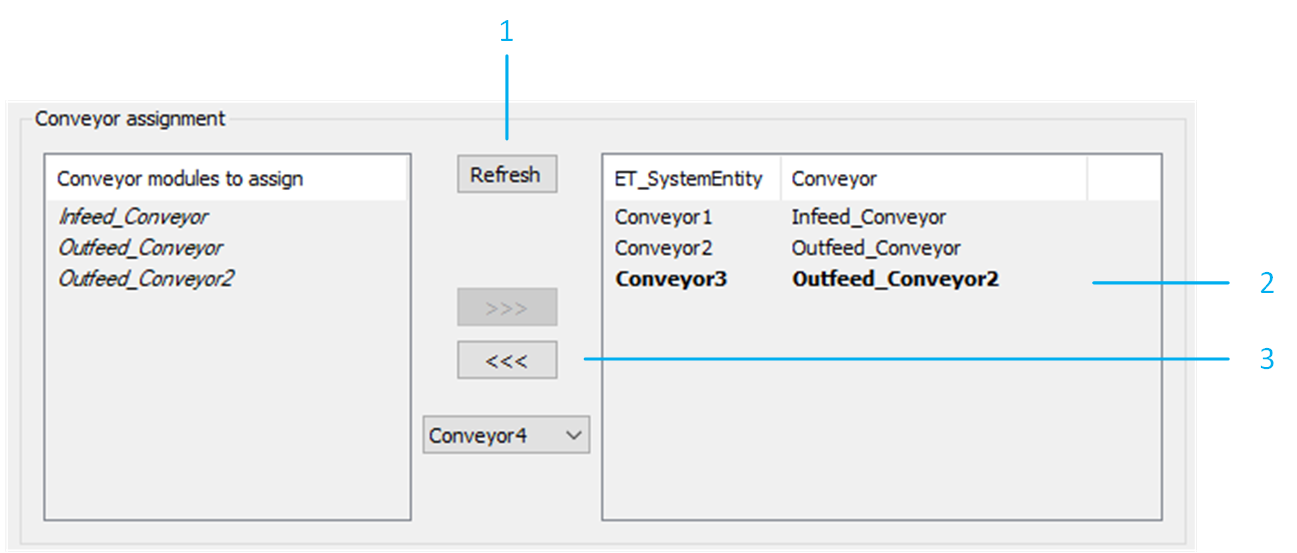Click callout number 1 above Refresh

506,32
